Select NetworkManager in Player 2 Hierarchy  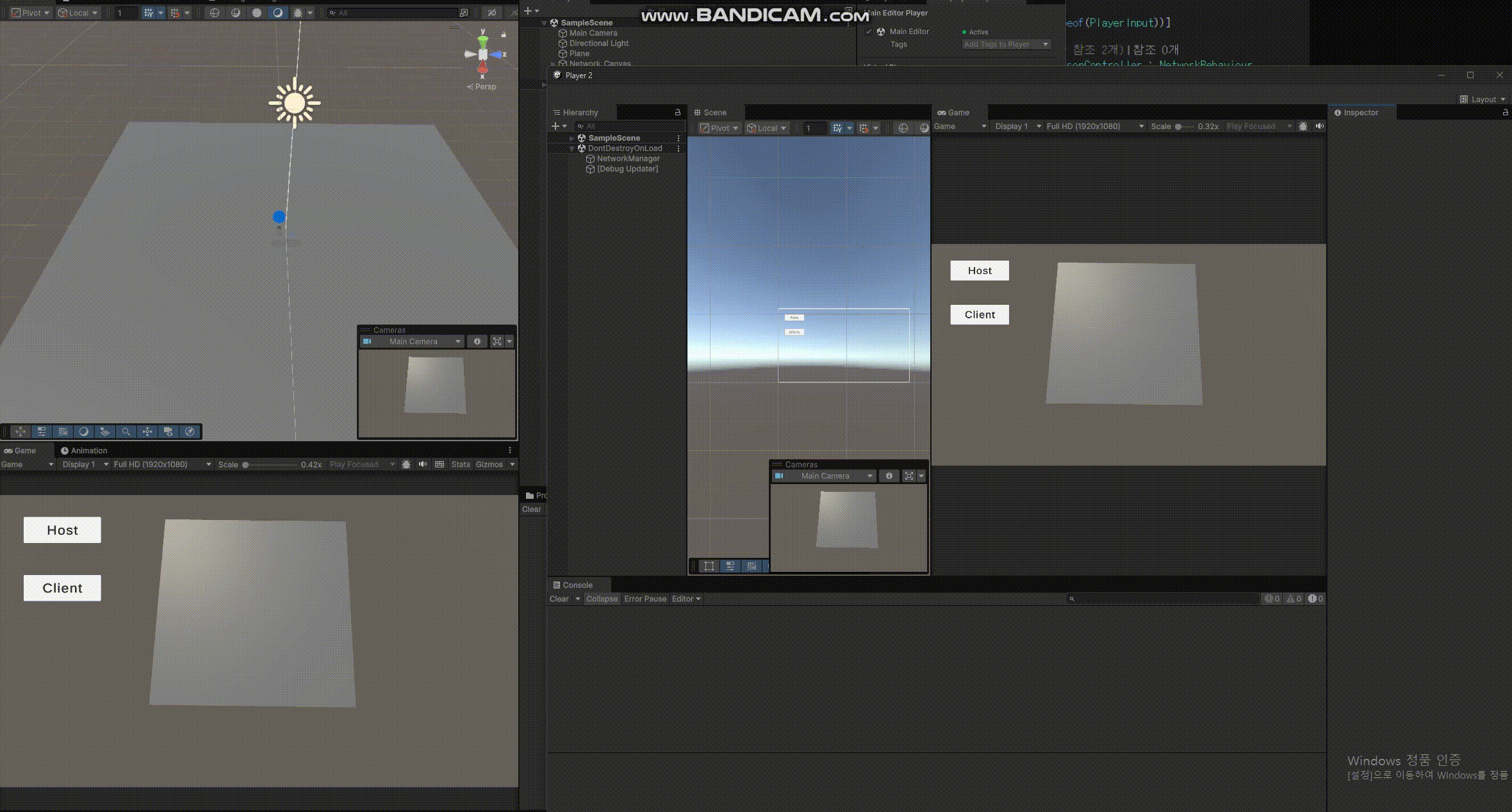[x=628, y=159]
